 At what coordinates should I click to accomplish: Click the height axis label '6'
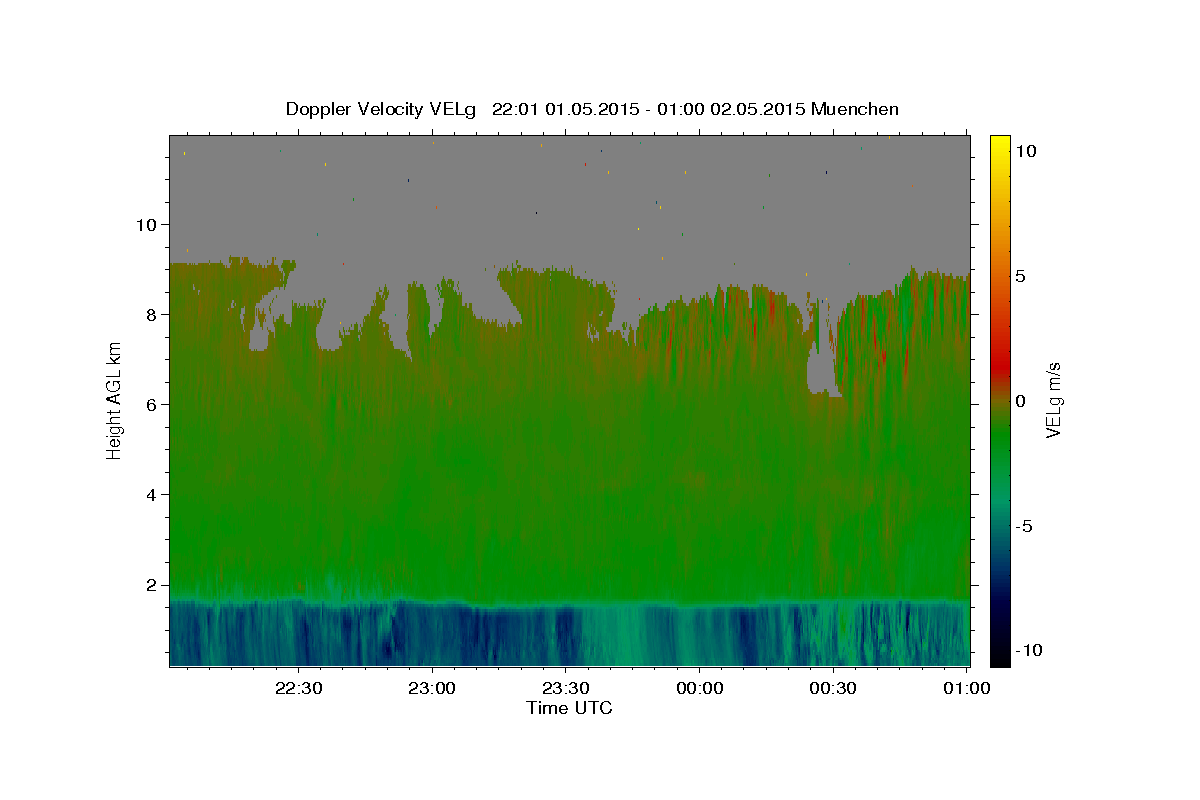[152, 404]
